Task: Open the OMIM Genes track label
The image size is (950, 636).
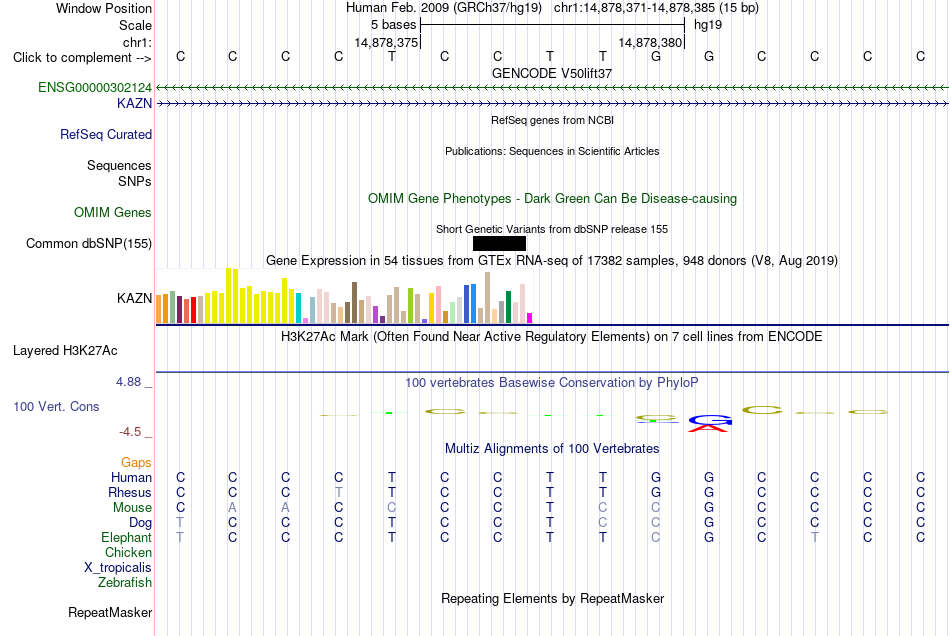Action: (x=113, y=213)
